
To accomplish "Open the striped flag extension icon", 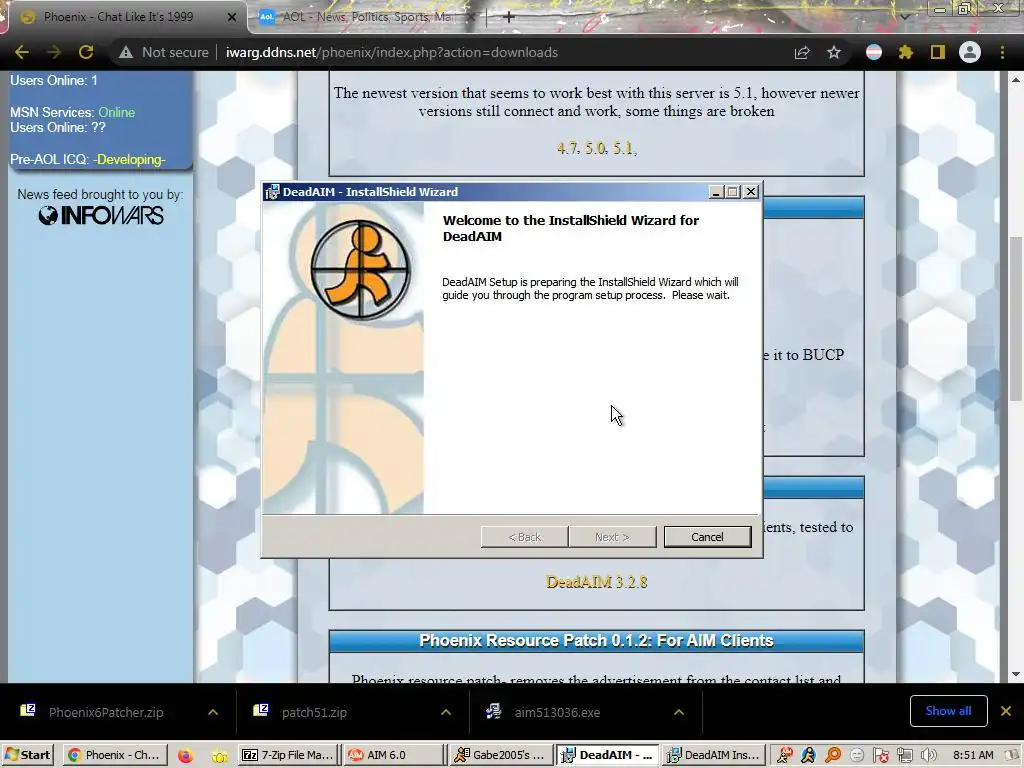I will coord(874,52).
